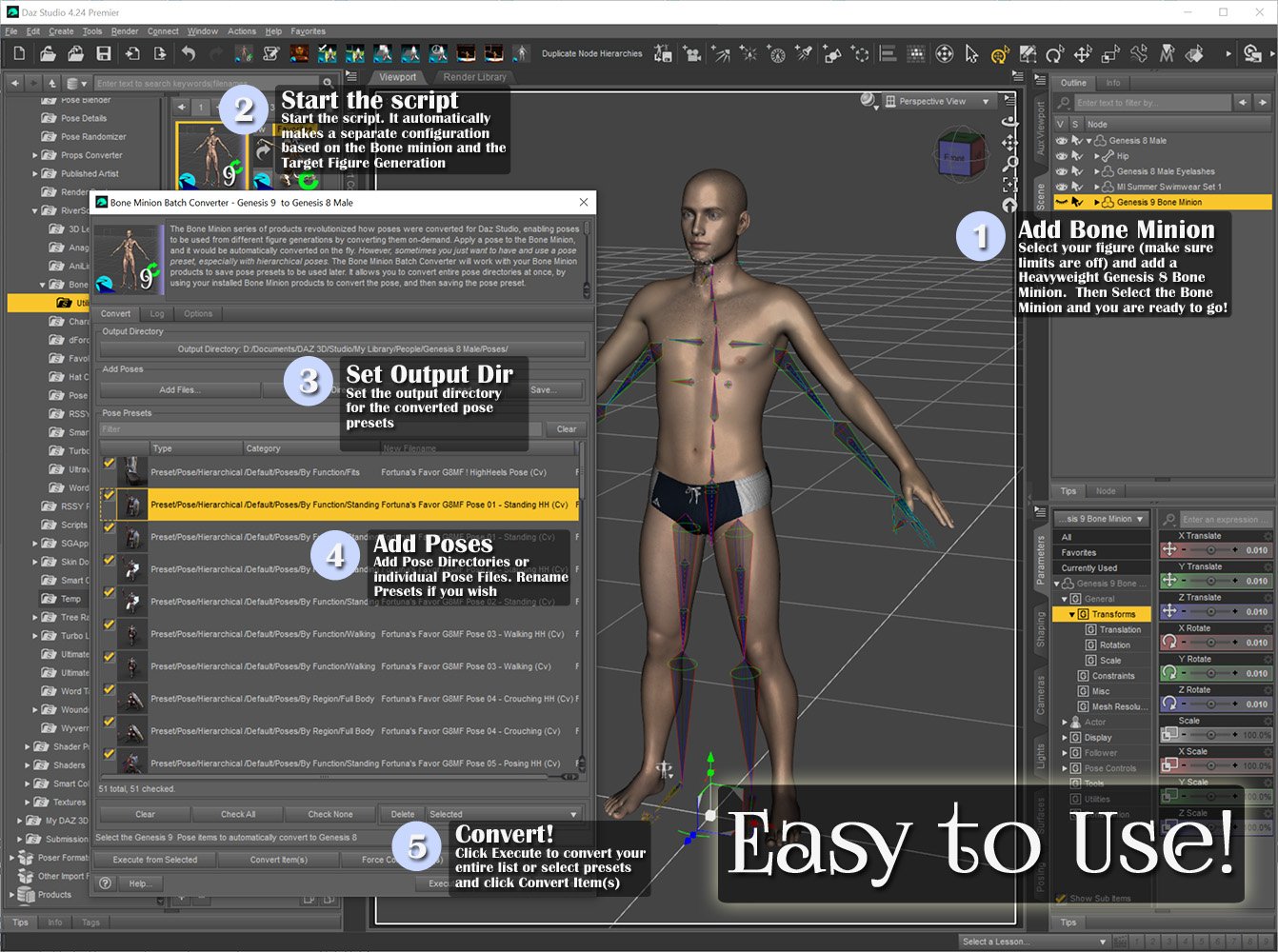Toggle visibility of Genesis 8 Male Eyelashes

coord(1062,171)
